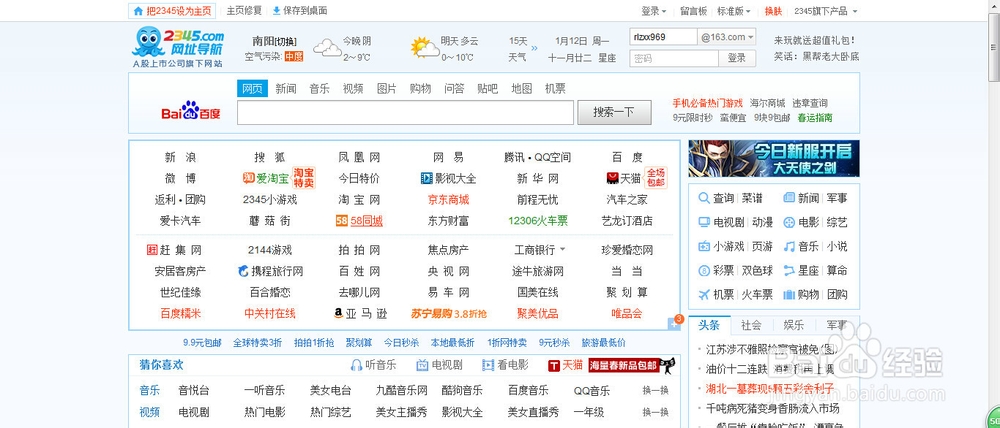This screenshot has height=428, width=1000.
Task: Click the email username field rlzxx969
Action: (x=663, y=37)
